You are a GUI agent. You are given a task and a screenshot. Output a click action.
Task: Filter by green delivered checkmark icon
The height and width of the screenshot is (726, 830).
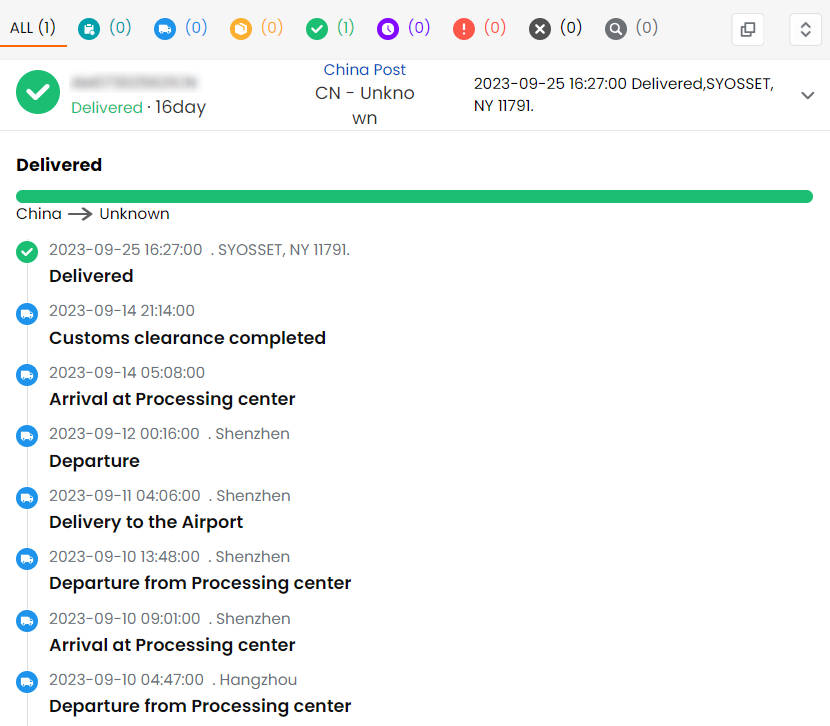(317, 29)
